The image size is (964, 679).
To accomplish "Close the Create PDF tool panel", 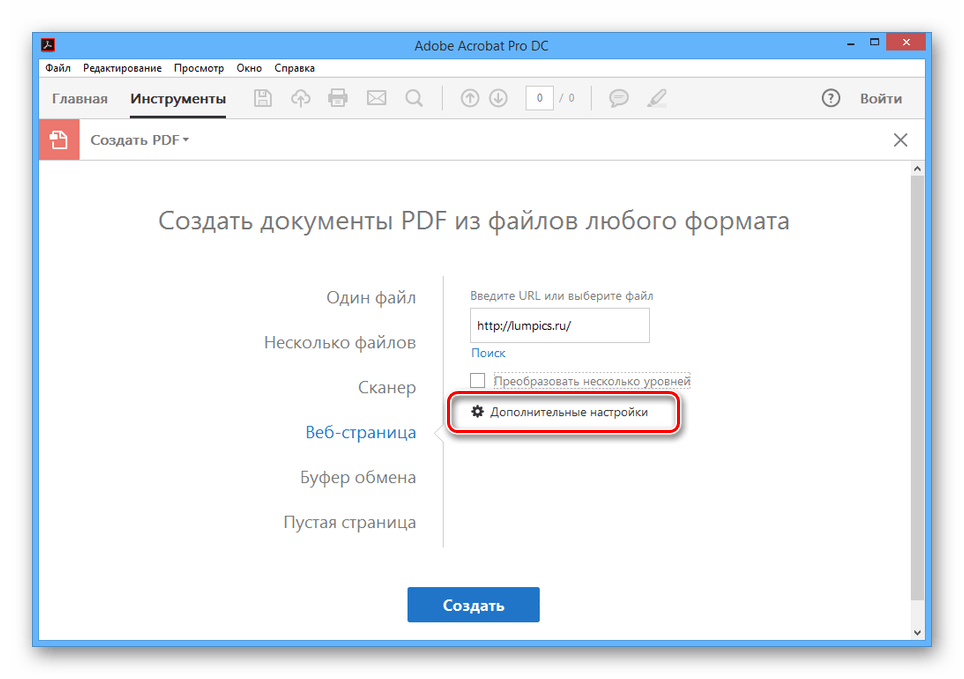I will (900, 140).
